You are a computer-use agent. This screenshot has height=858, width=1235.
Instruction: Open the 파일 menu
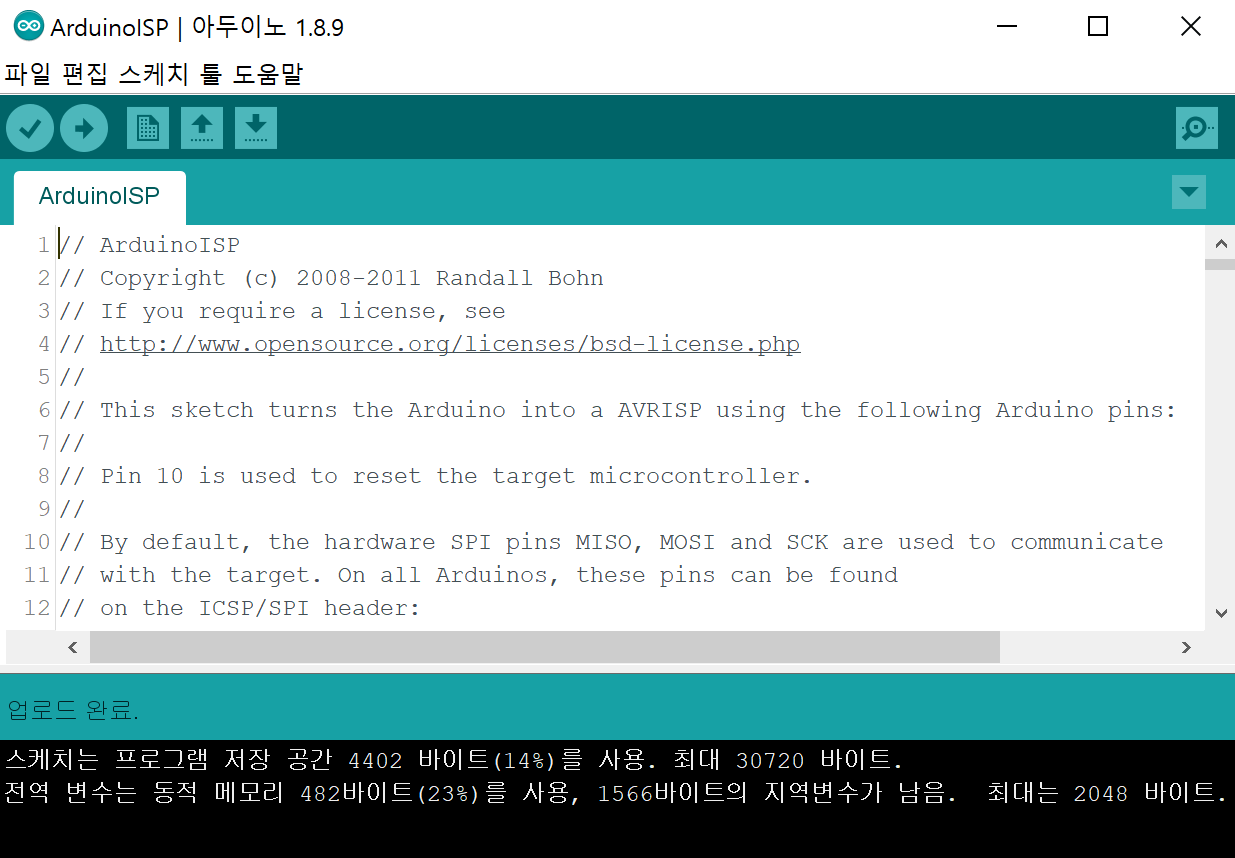click(x=27, y=74)
